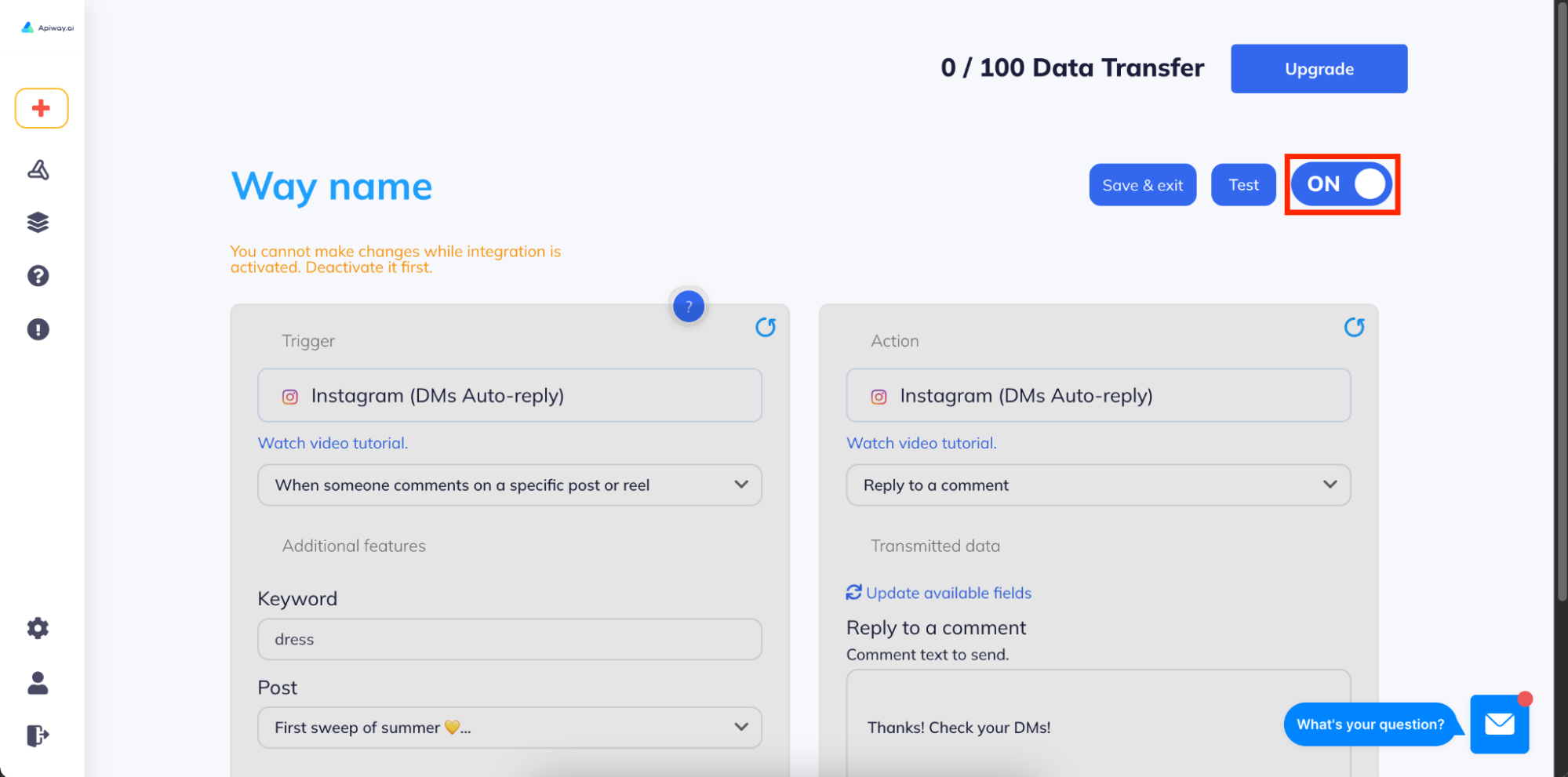1568x777 pixels.
Task: Click the Transmitted data label
Action: (x=935, y=546)
